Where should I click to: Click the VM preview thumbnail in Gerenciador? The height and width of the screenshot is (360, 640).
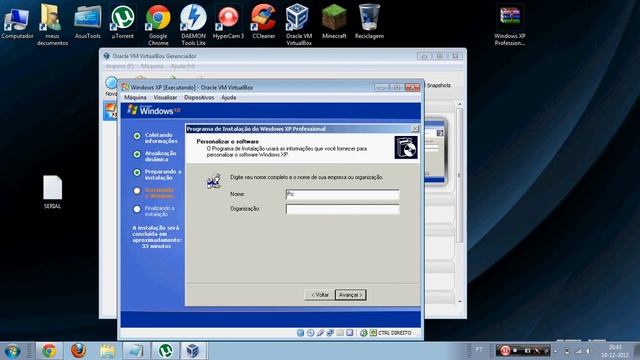[435, 152]
